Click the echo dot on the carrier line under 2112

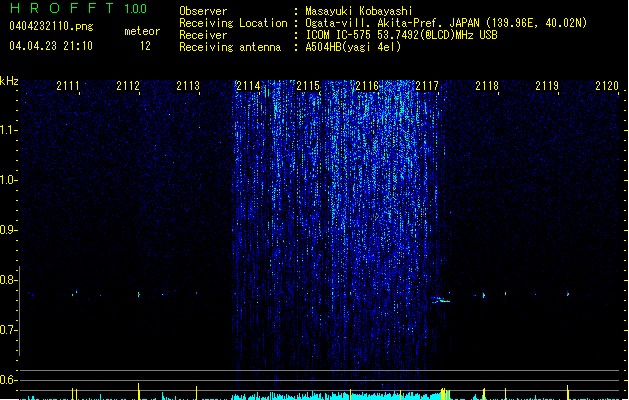[x=138, y=294]
